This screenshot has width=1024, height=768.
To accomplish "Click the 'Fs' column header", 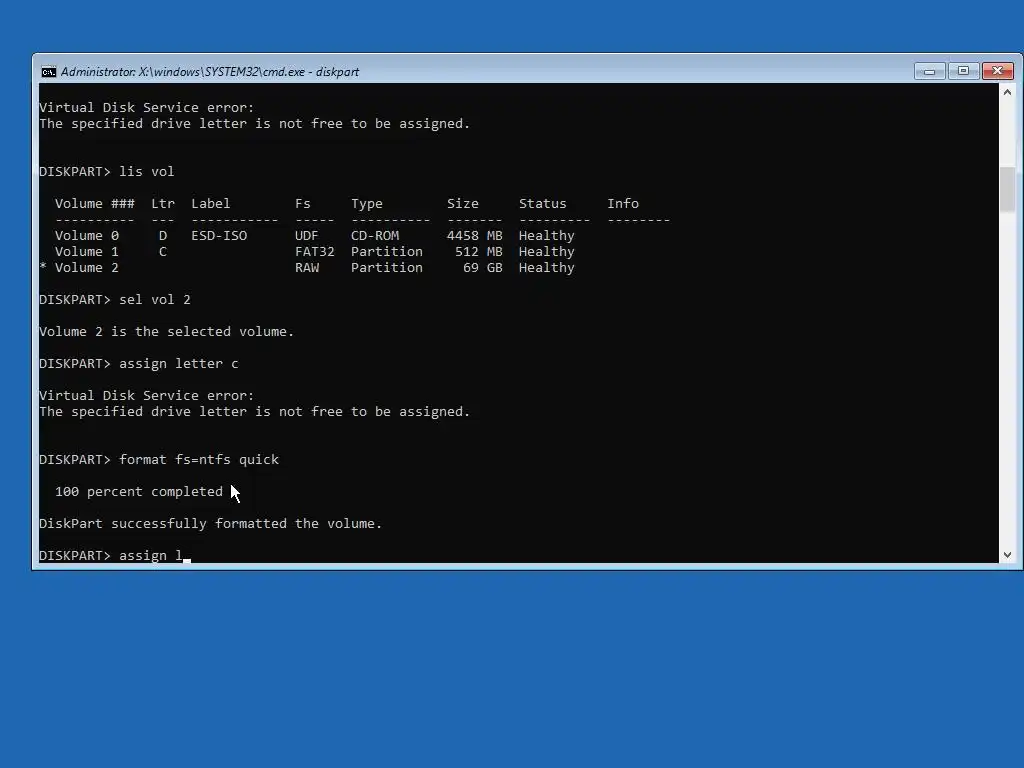I will click(x=302, y=203).
